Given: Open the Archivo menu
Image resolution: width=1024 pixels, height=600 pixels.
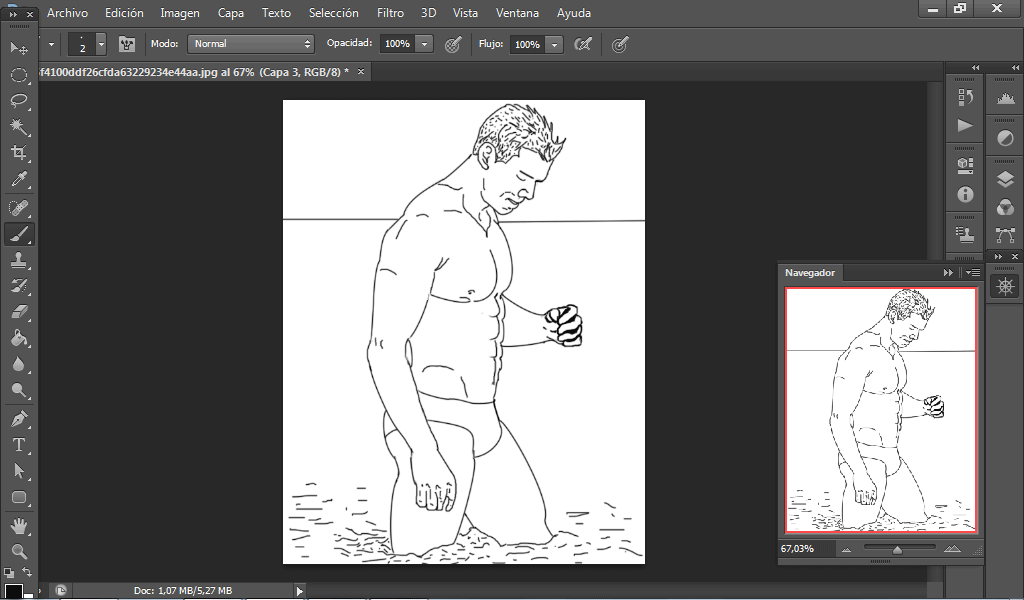Looking at the screenshot, I should [67, 12].
